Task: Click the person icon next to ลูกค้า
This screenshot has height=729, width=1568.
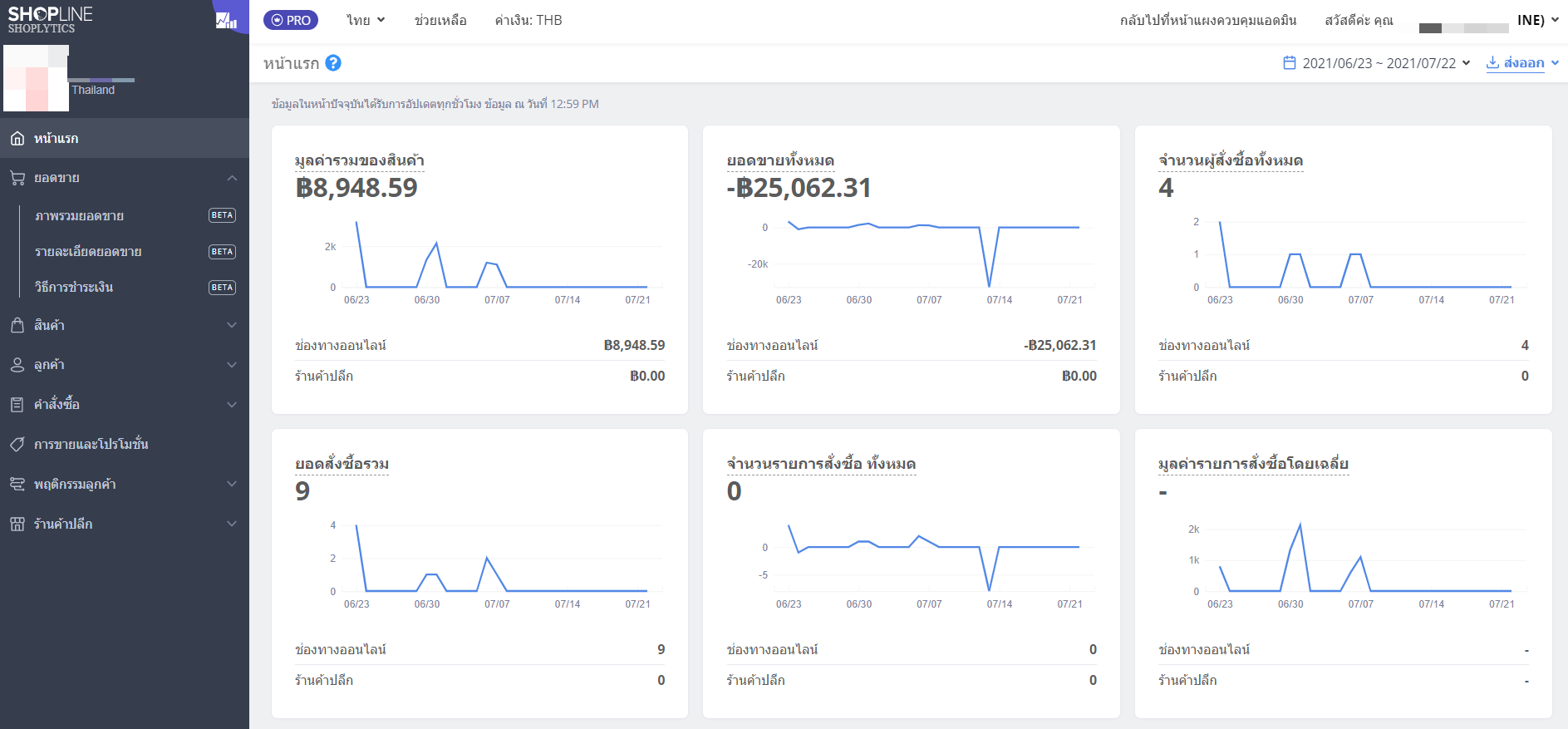Action: [17, 365]
